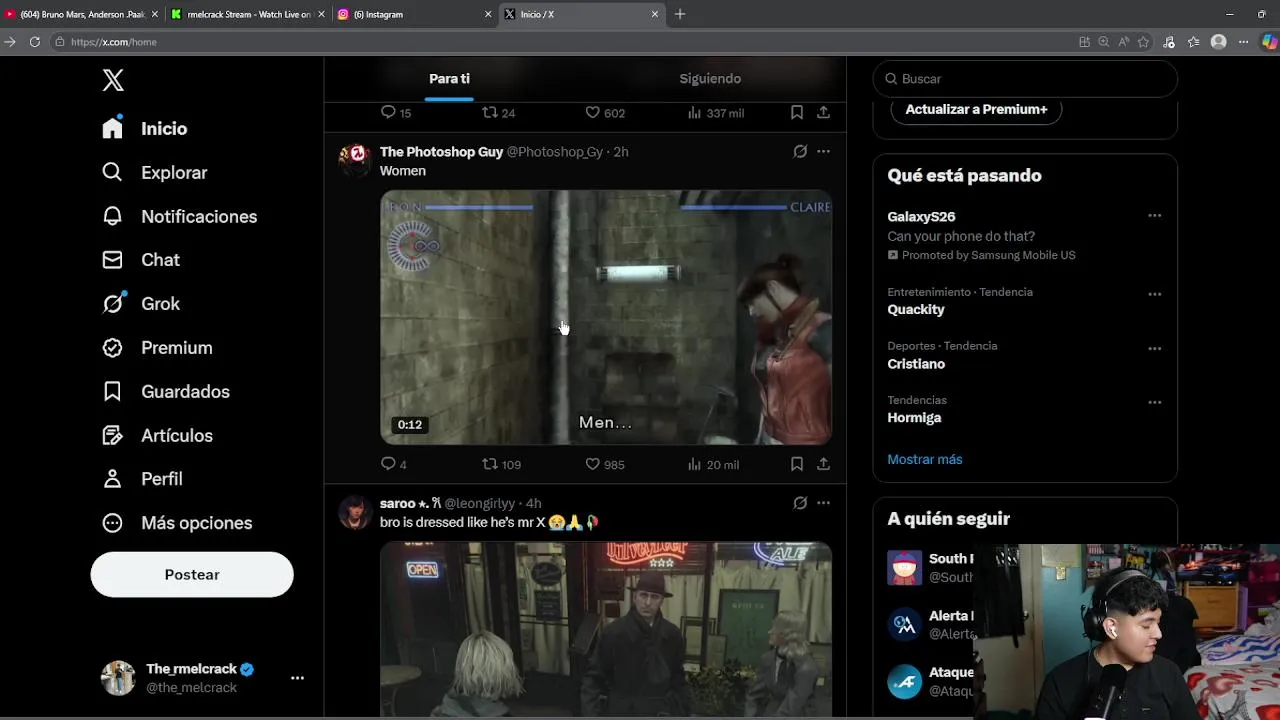Open The_rmelcrack account menu dots
Screen dimensions: 1280x720
(x=297, y=678)
